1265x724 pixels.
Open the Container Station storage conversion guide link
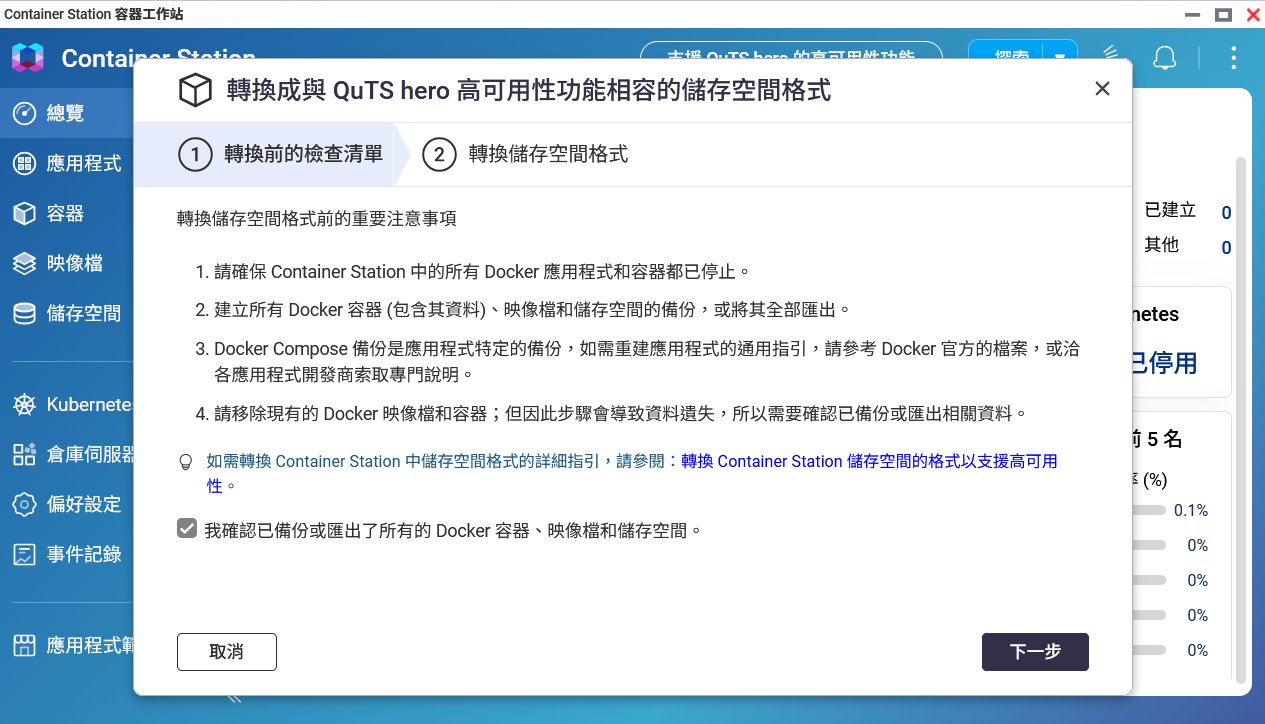click(x=868, y=461)
